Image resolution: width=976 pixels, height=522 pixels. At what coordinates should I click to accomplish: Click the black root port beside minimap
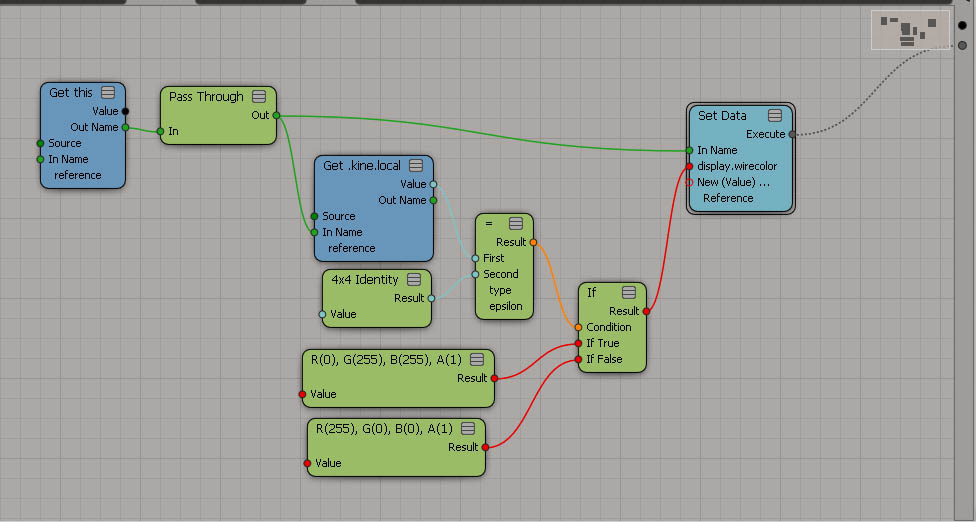pyautogui.click(x=962, y=26)
